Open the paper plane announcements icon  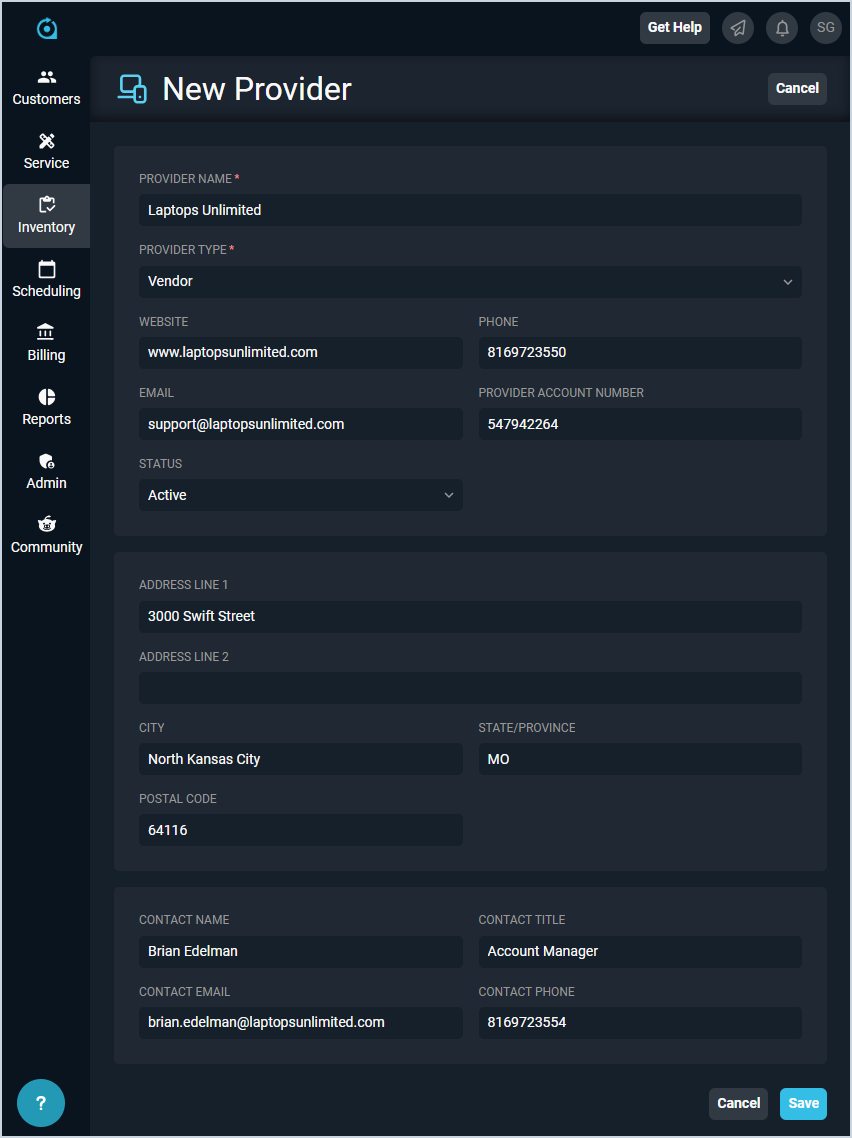[x=738, y=28]
